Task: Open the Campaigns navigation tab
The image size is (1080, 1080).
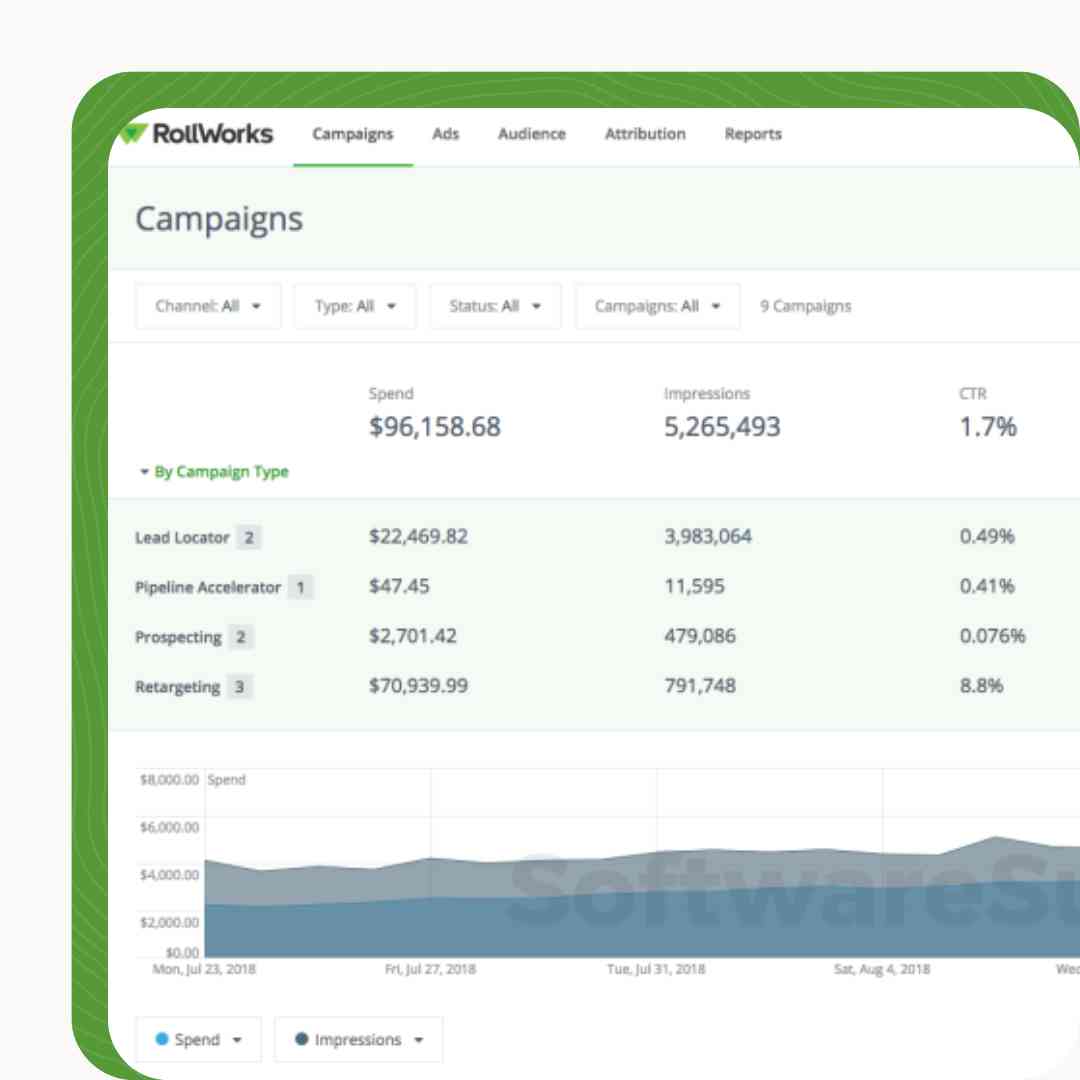Action: (353, 134)
